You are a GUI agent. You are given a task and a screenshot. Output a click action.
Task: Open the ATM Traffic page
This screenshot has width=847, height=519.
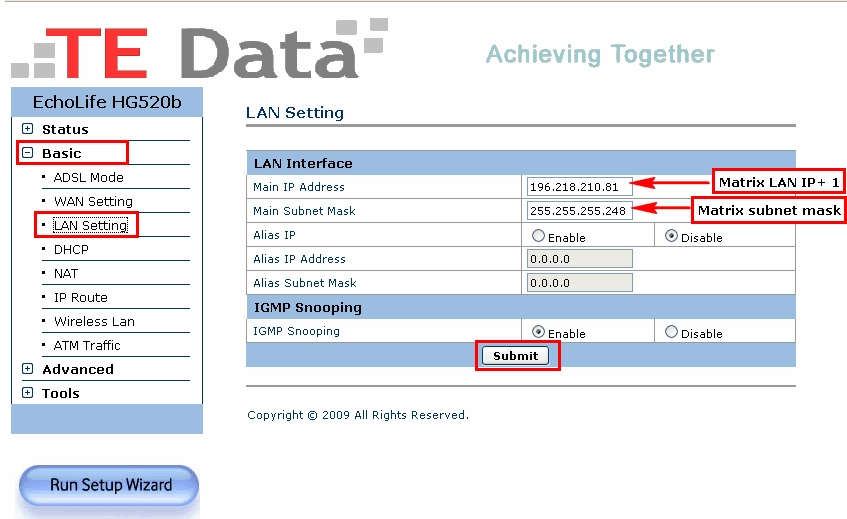(x=87, y=345)
